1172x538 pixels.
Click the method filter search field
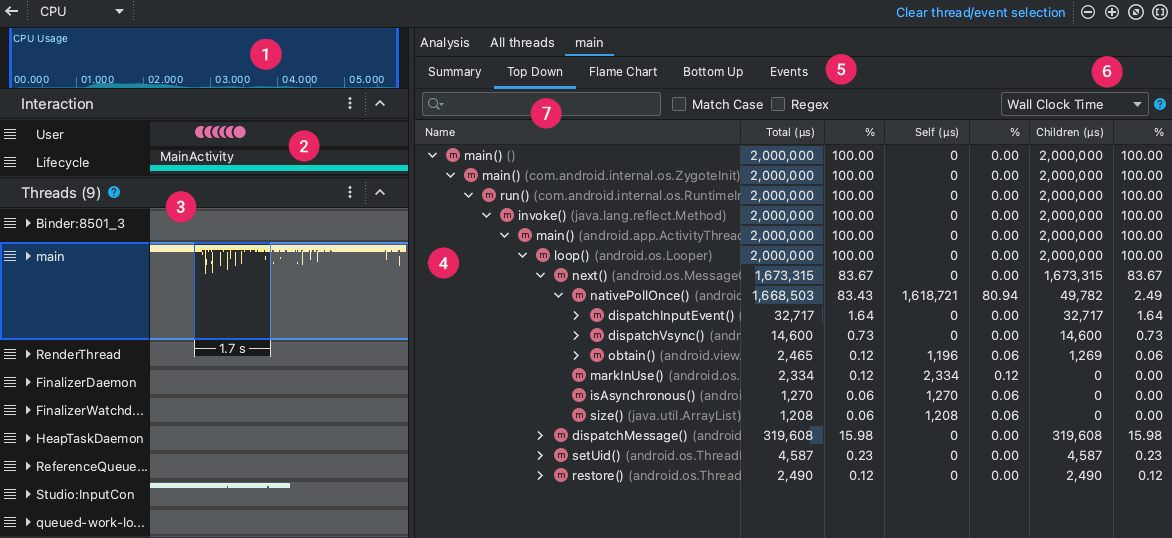point(542,105)
